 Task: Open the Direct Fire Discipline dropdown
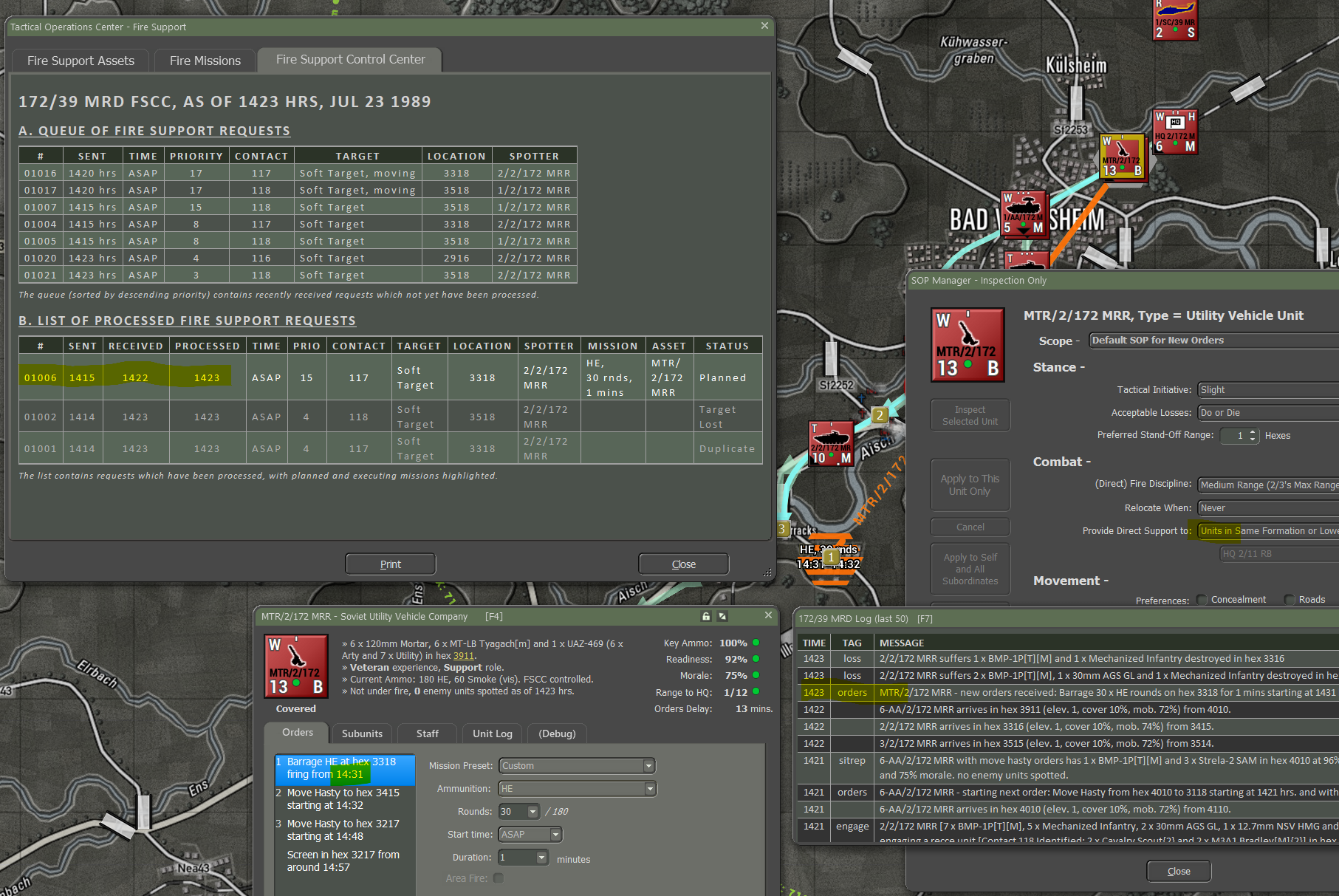[x=1268, y=485]
